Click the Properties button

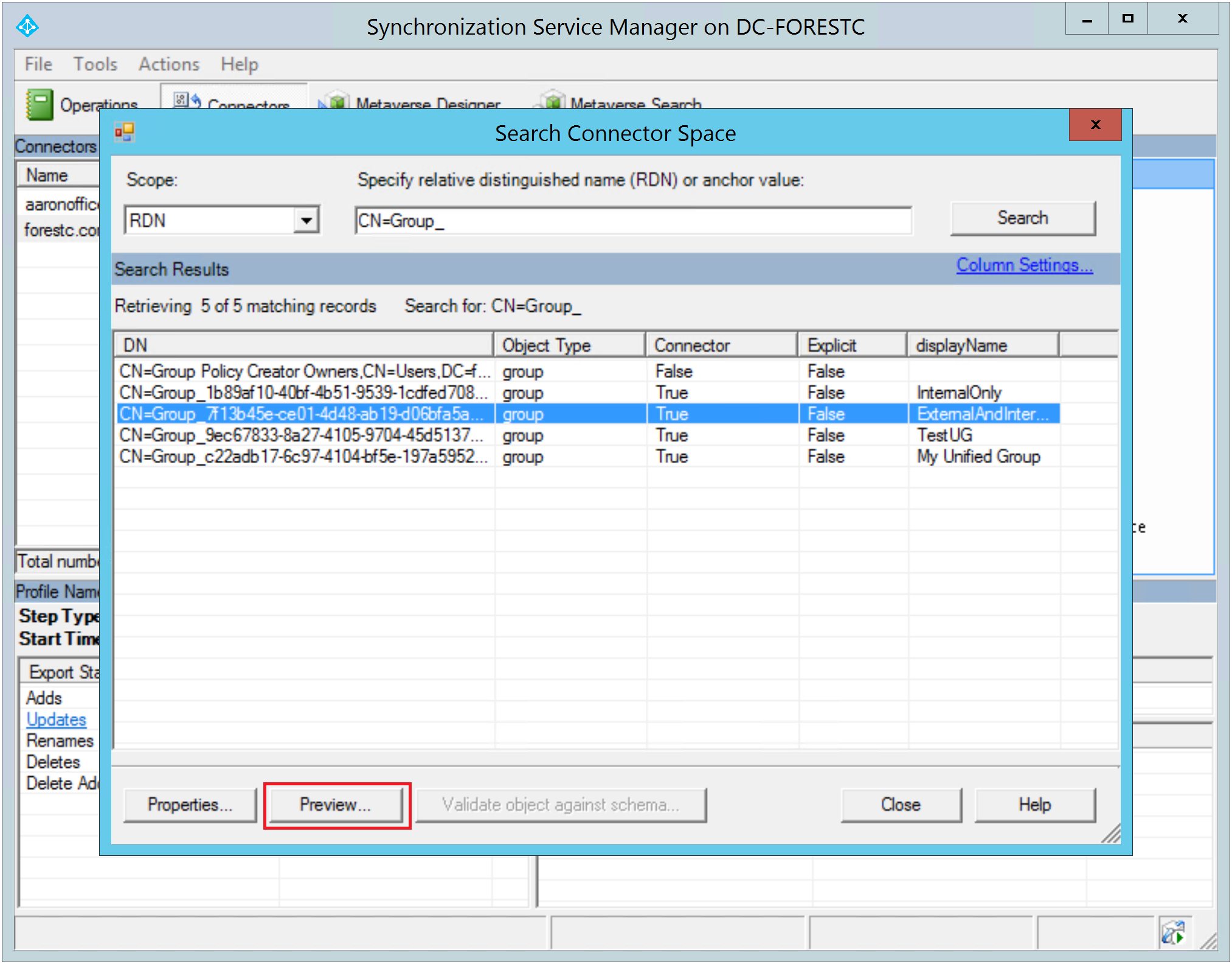point(190,805)
